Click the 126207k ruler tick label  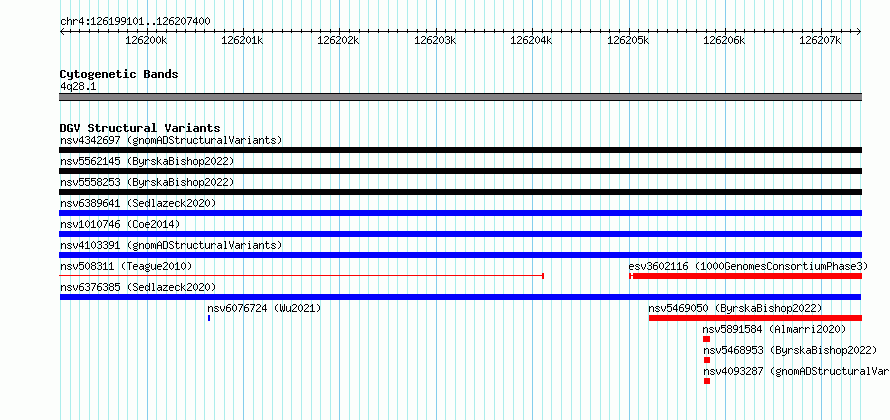(x=820, y=40)
